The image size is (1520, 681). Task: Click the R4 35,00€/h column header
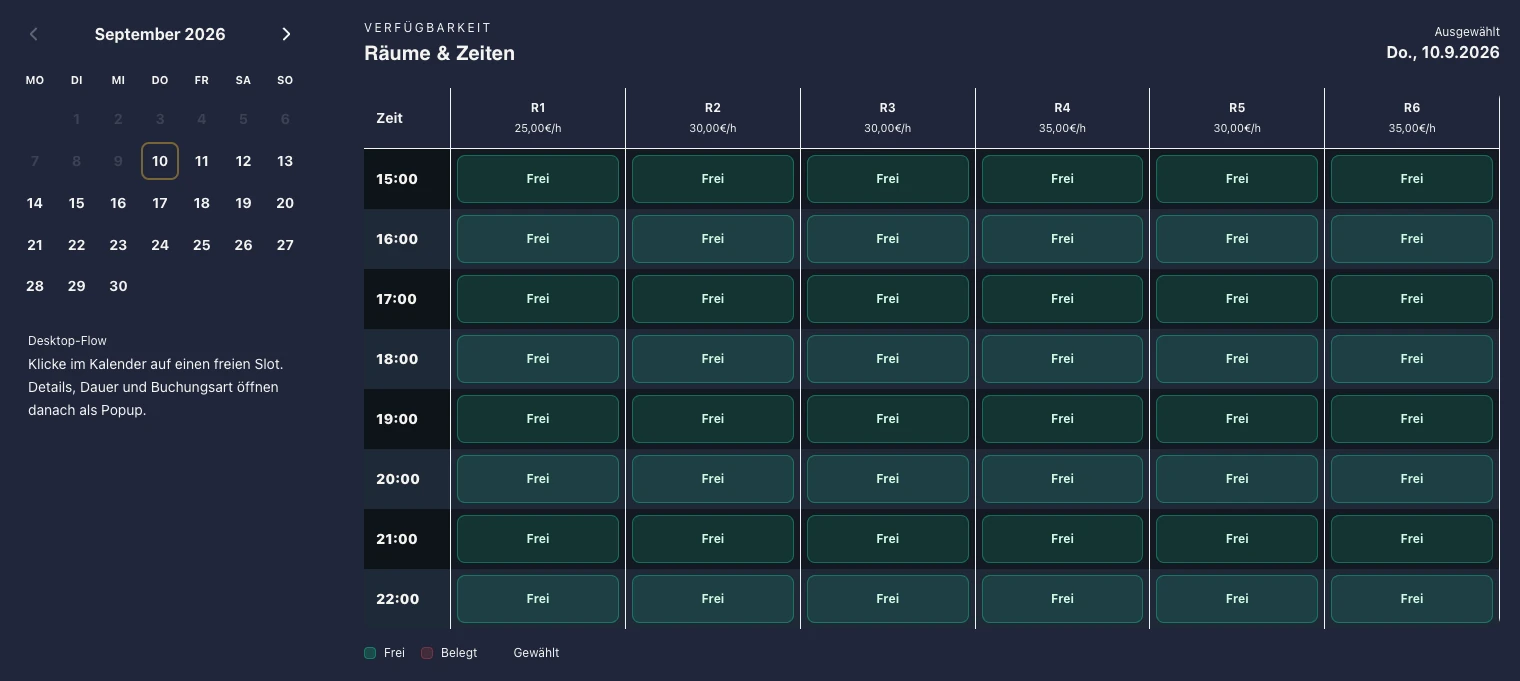tap(1062, 118)
